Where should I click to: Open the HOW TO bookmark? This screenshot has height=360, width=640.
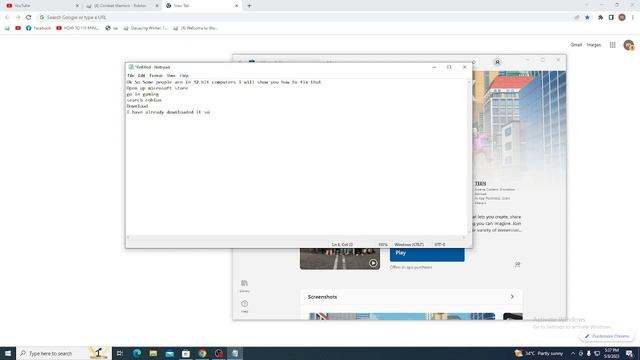point(78,28)
